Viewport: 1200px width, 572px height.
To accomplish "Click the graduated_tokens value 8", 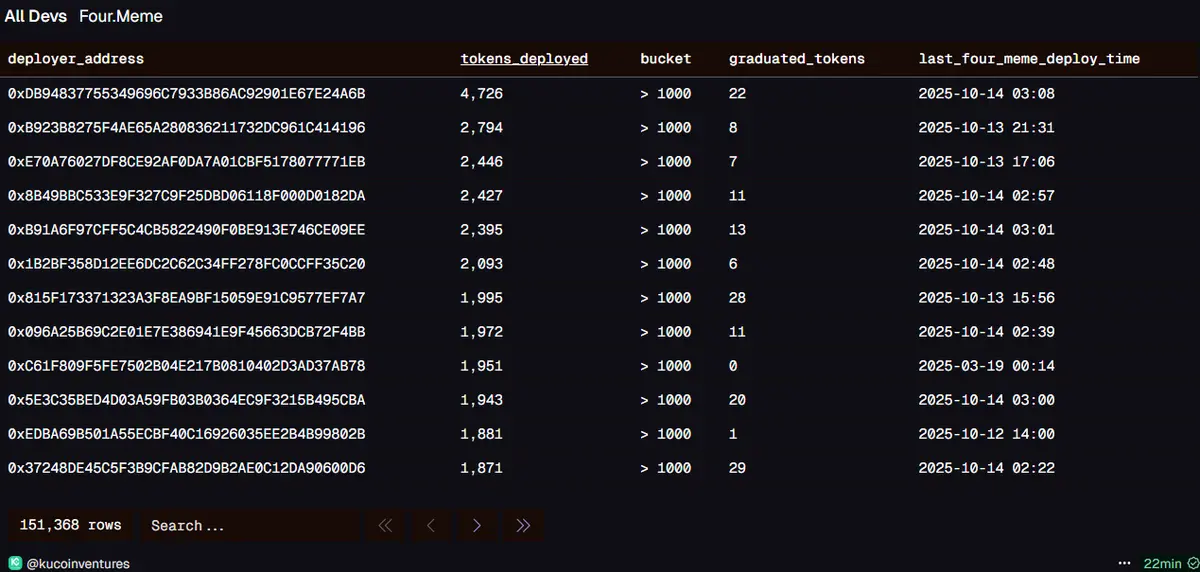I will tap(733, 128).
